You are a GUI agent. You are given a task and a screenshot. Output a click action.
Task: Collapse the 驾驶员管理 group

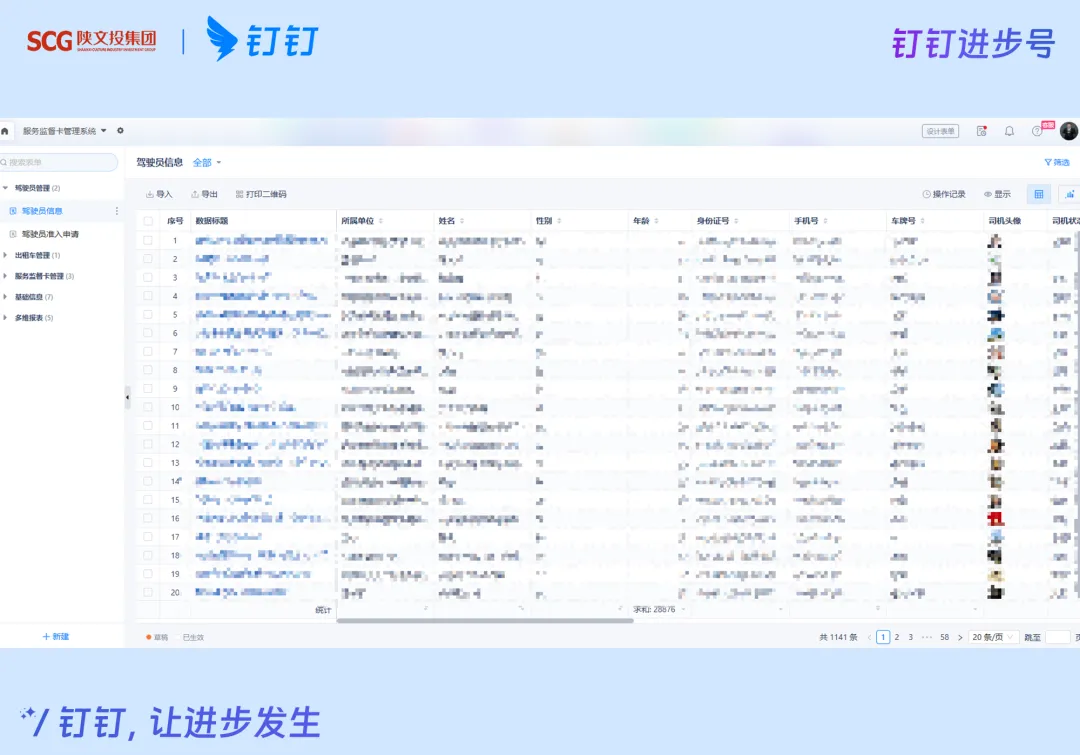point(6,188)
